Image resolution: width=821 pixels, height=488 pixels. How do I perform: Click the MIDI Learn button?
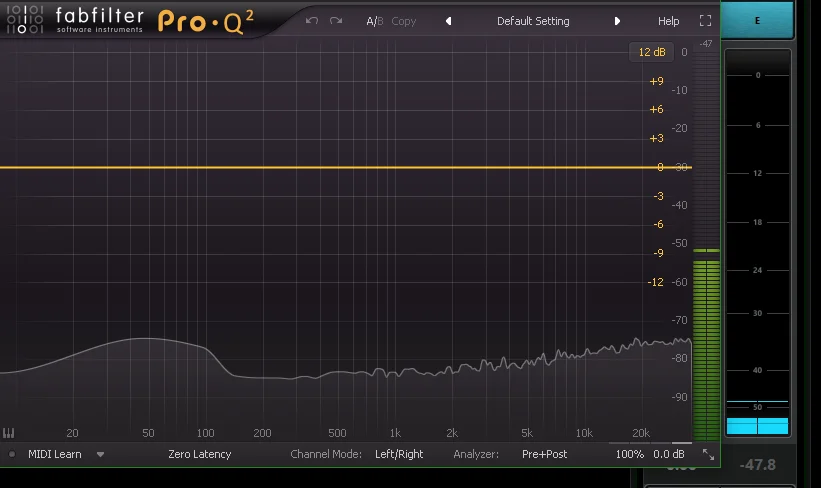coord(54,454)
